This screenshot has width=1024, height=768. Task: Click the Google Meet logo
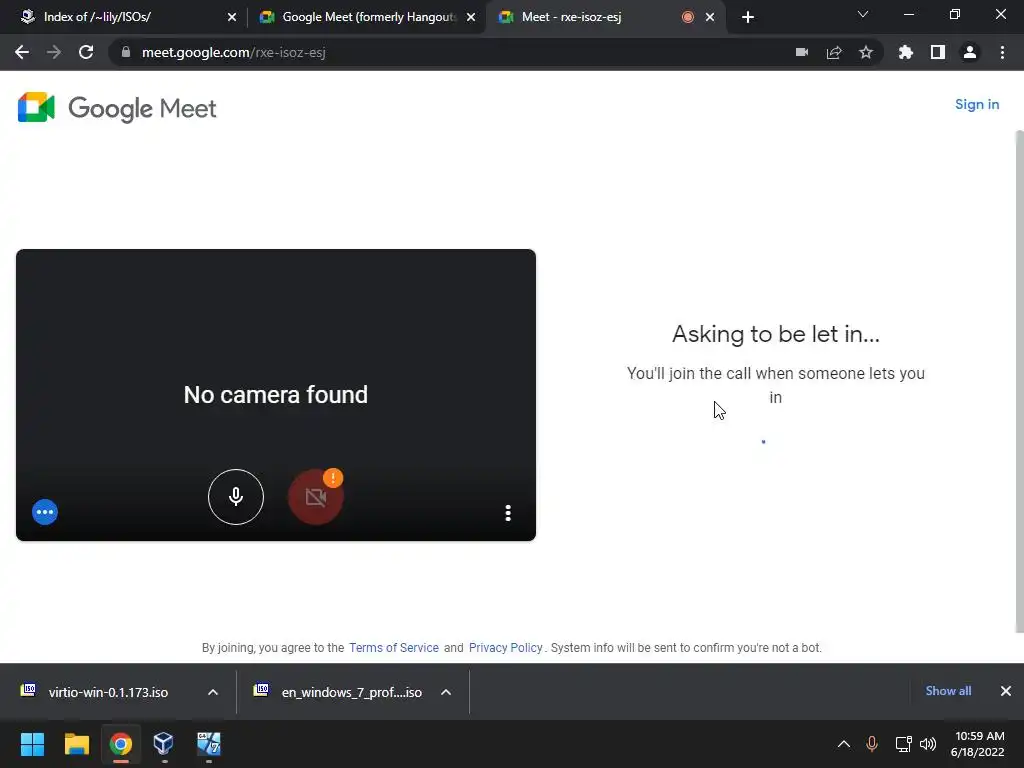pyautogui.click(x=117, y=108)
